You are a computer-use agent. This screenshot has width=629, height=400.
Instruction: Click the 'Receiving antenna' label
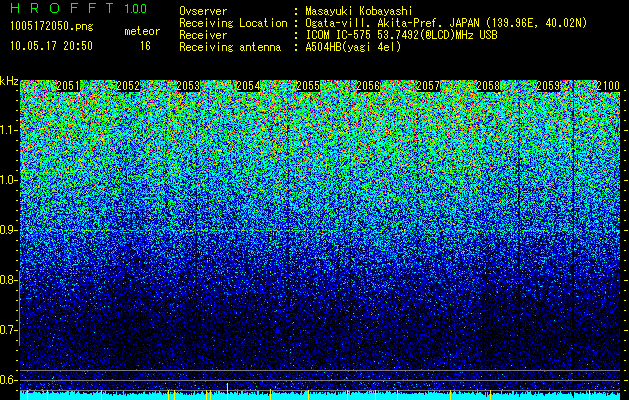click(x=230, y=47)
